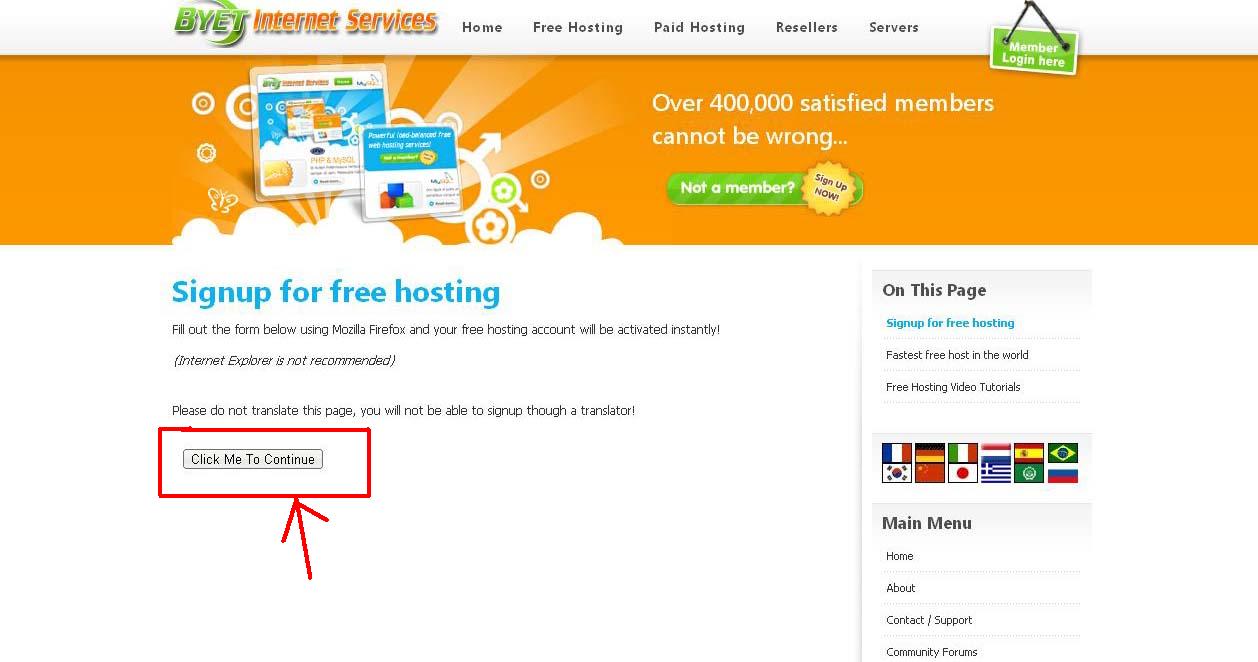Select the Japanese flag translation icon
Viewport: 1258px width, 662px height.
point(963,473)
